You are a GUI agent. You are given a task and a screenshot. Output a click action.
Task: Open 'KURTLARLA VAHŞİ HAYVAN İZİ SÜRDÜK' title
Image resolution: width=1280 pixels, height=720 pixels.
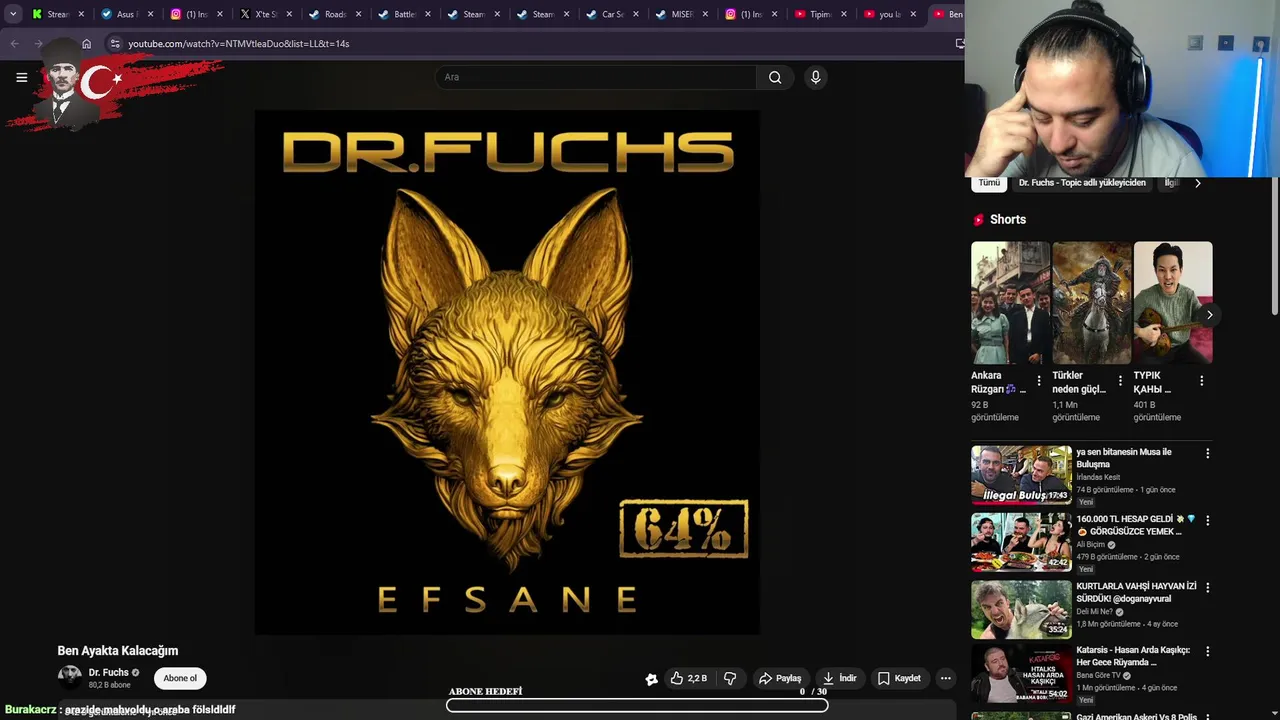click(1136, 592)
